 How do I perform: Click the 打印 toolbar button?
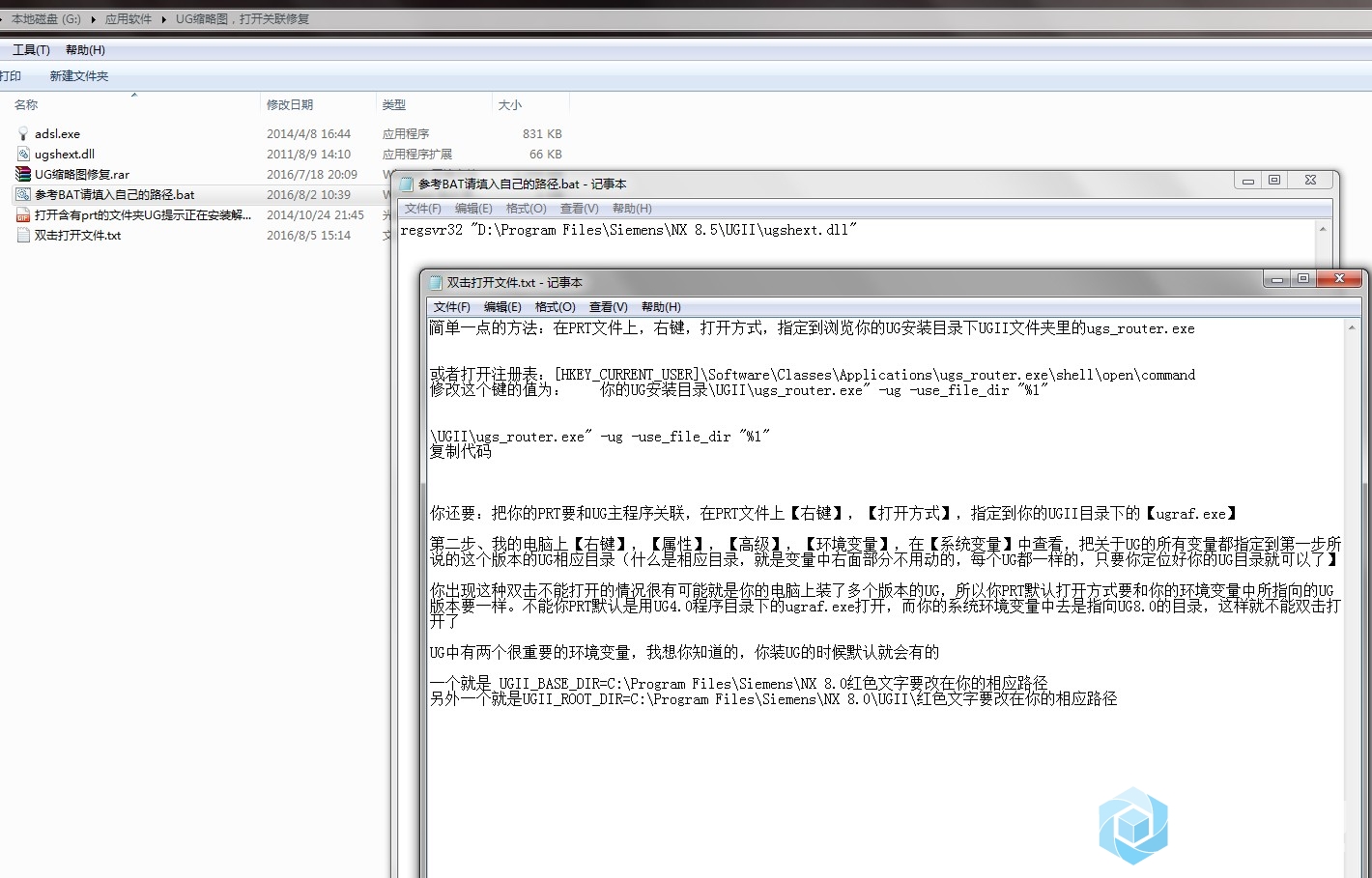(x=10, y=76)
